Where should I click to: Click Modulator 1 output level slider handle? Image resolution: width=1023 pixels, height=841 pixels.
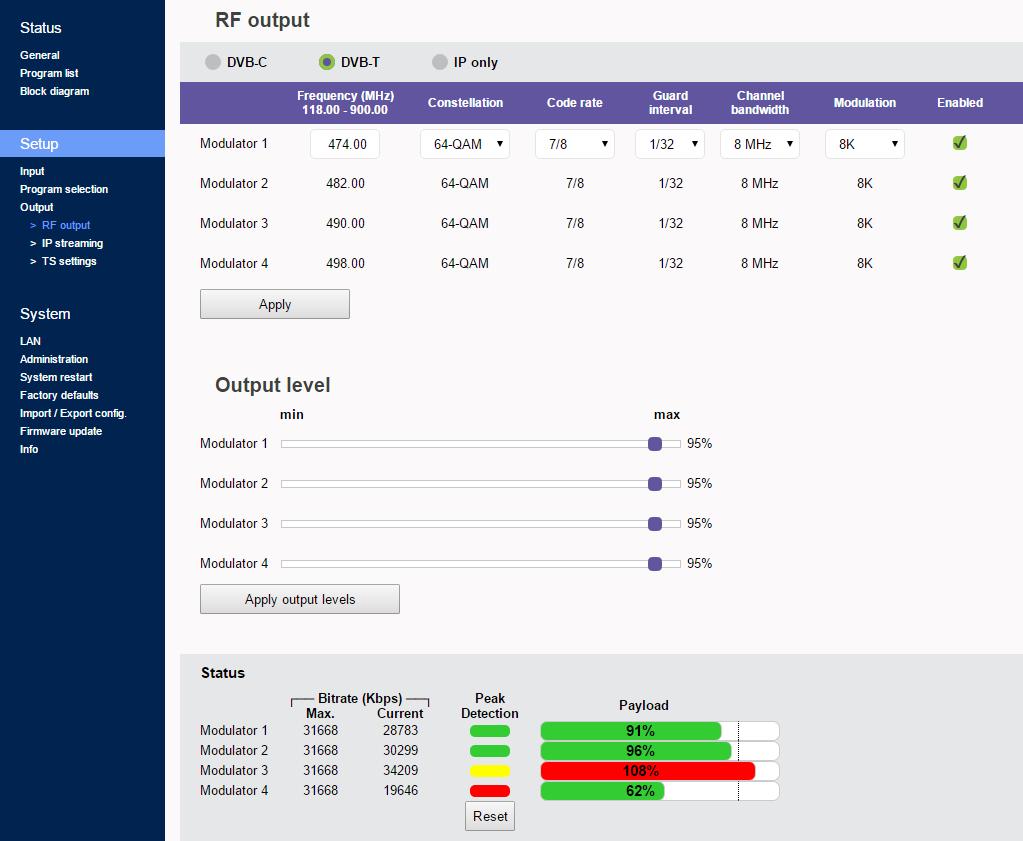coord(655,444)
